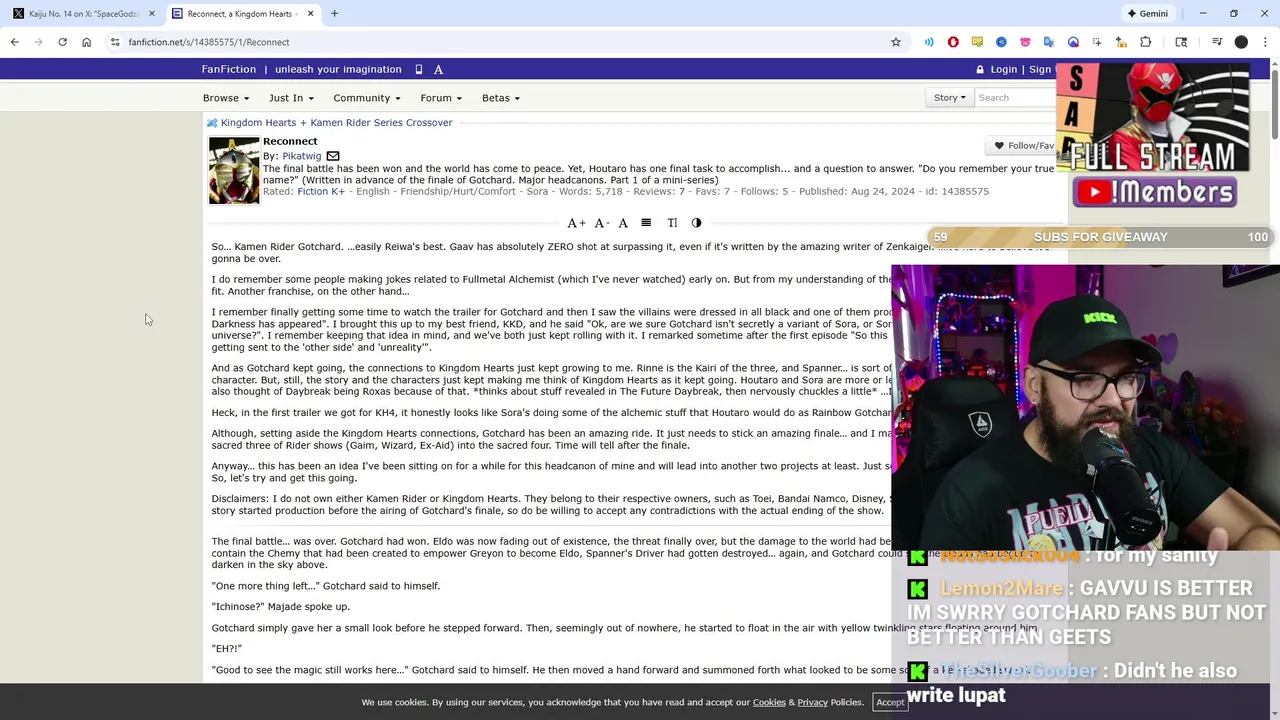Close the Reconnect fanfiction tab
Screen dimensions: 1280x720
[x=310, y=14]
